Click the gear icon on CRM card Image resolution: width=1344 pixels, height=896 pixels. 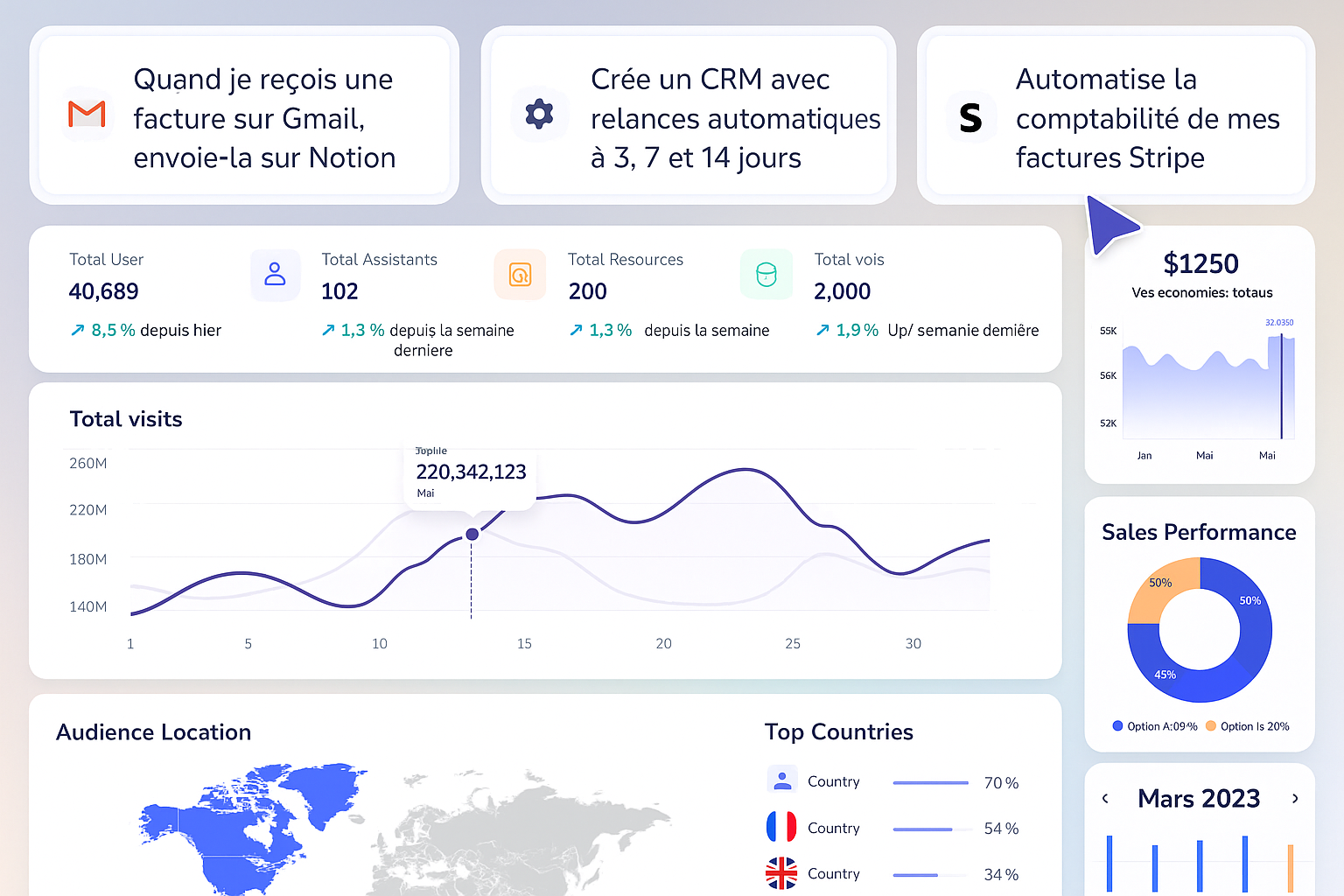point(539,115)
